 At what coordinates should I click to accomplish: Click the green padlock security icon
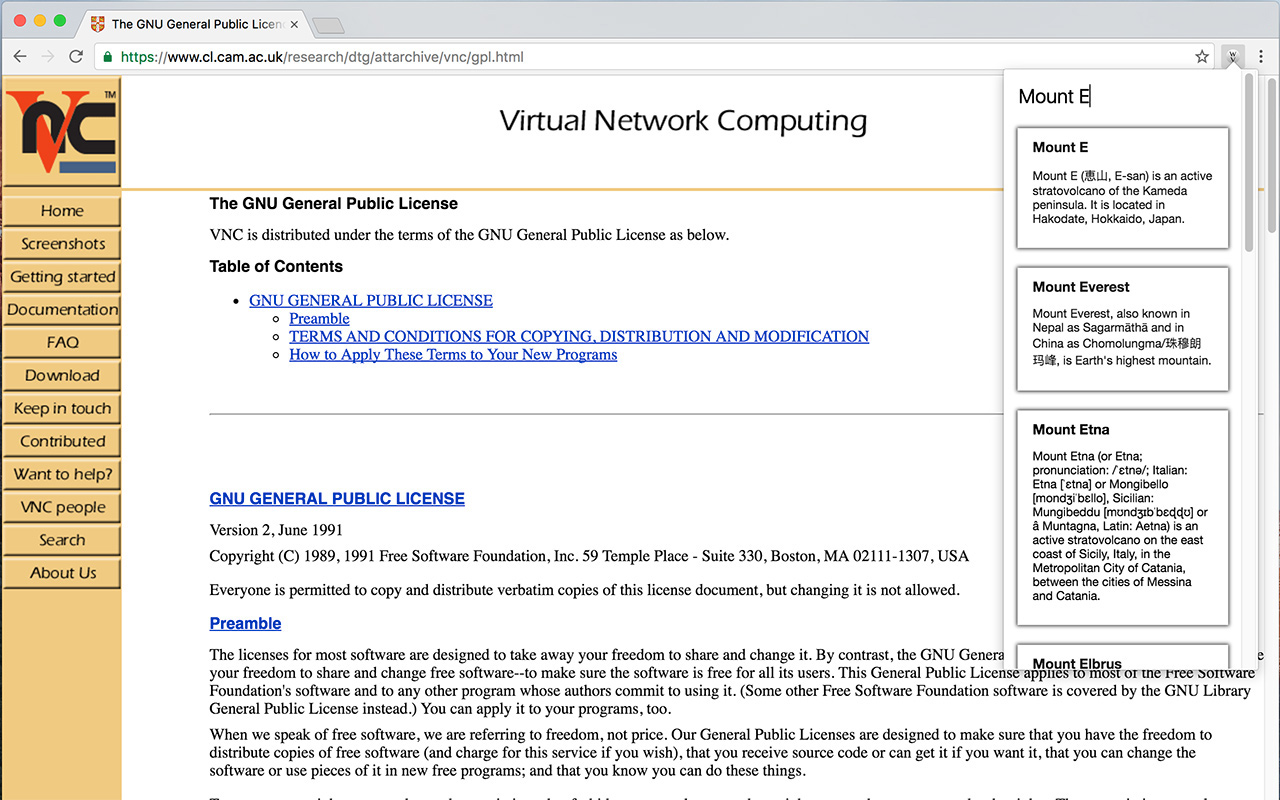pyautogui.click(x=108, y=57)
